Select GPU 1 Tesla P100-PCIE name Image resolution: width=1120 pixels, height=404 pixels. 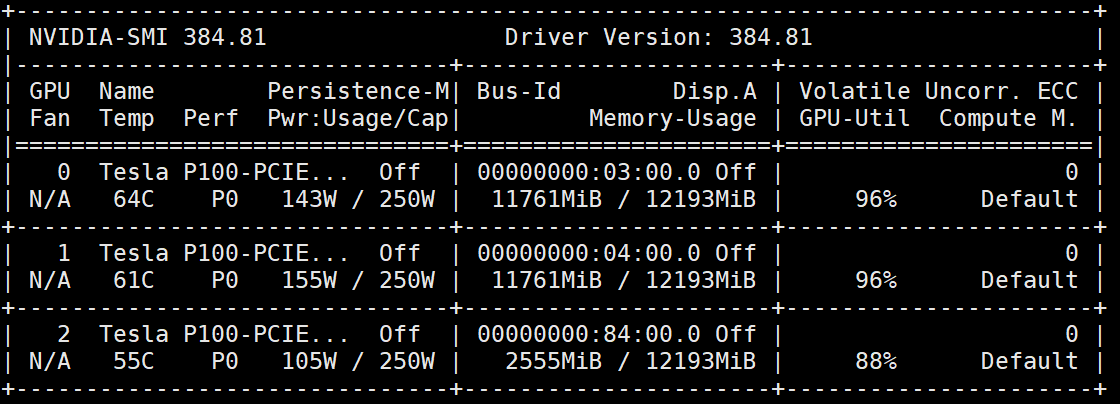[224, 253]
